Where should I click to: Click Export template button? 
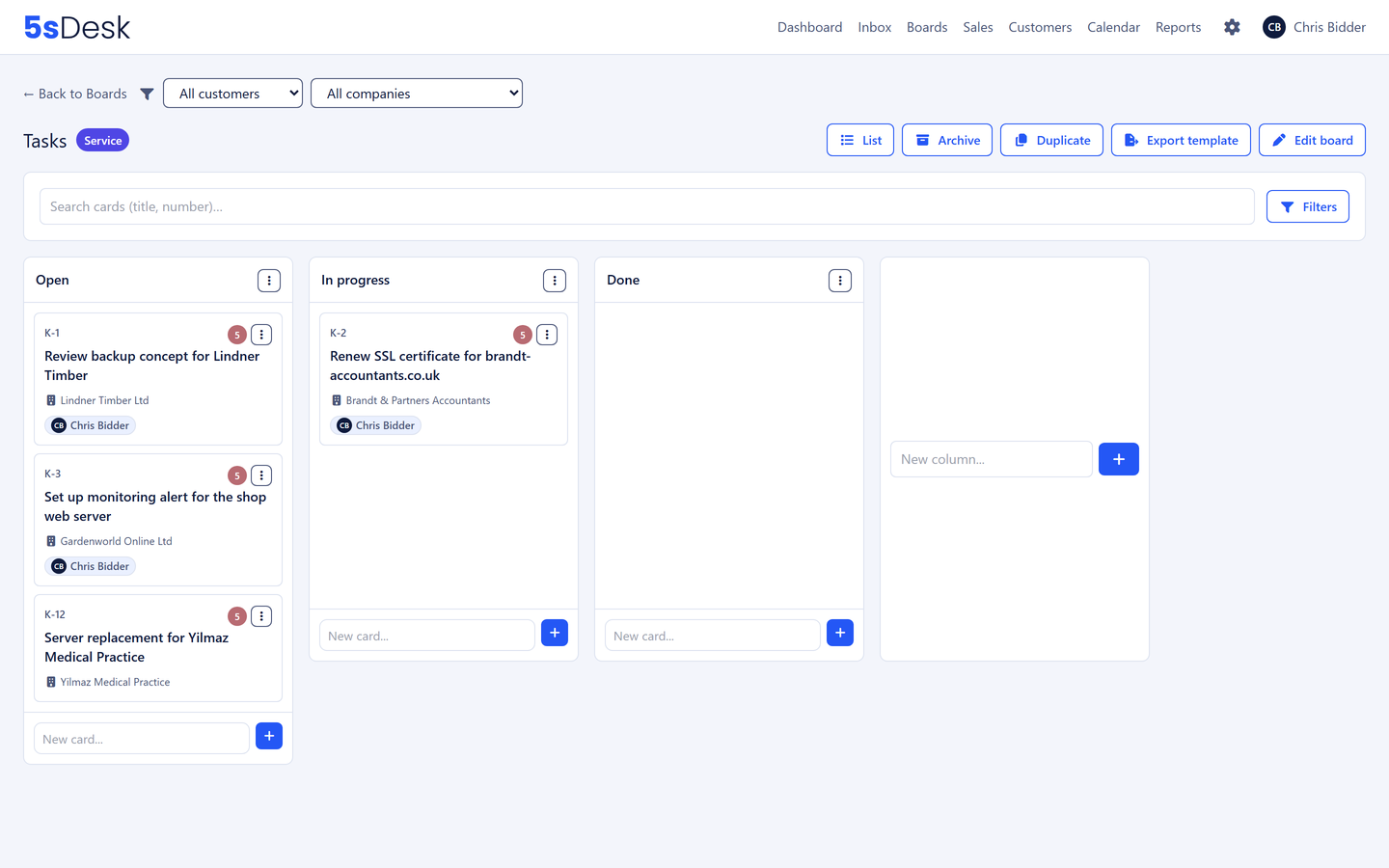1181,140
